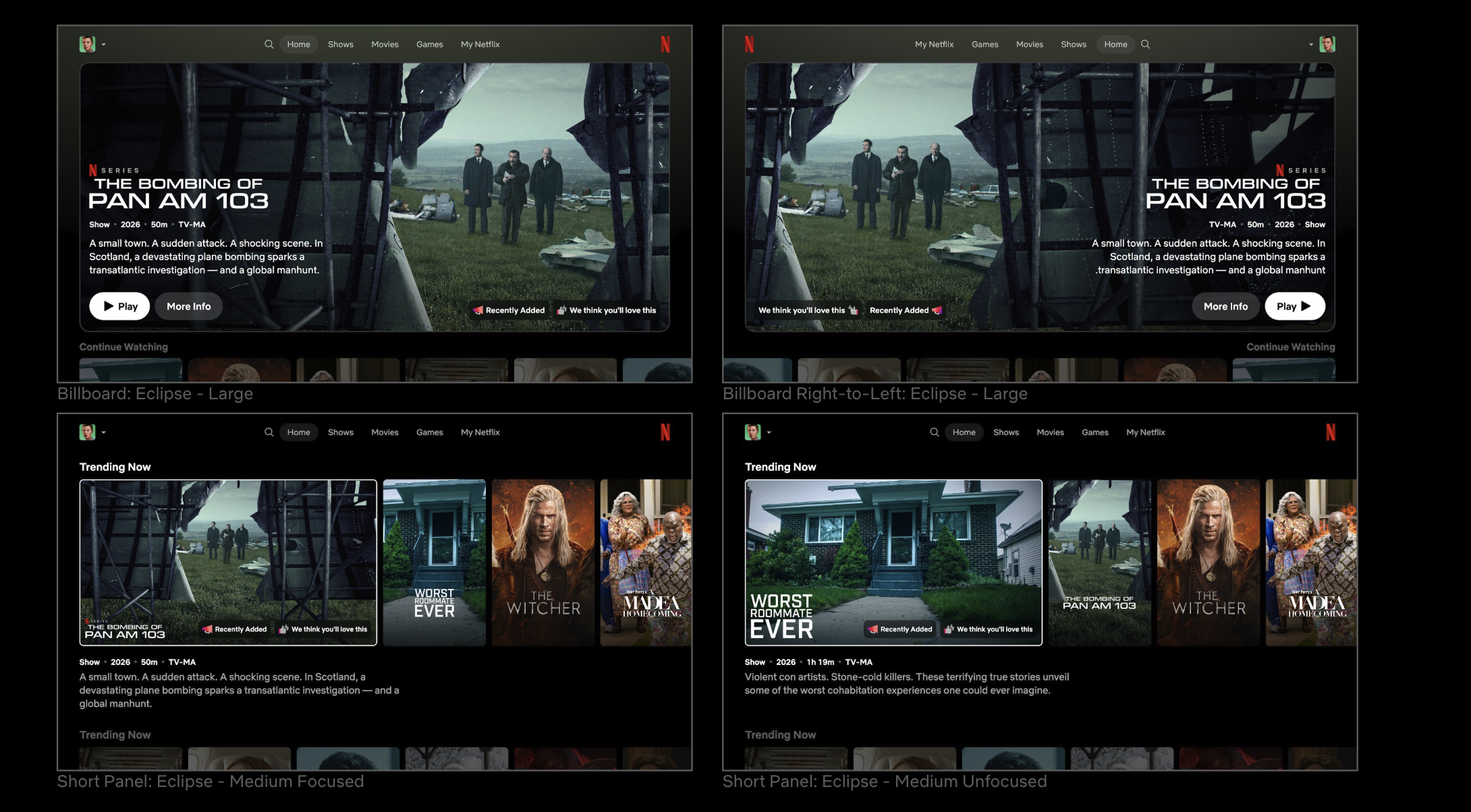Click search icon in Medium Unfocused panel
The image size is (1471, 812).
(934, 432)
